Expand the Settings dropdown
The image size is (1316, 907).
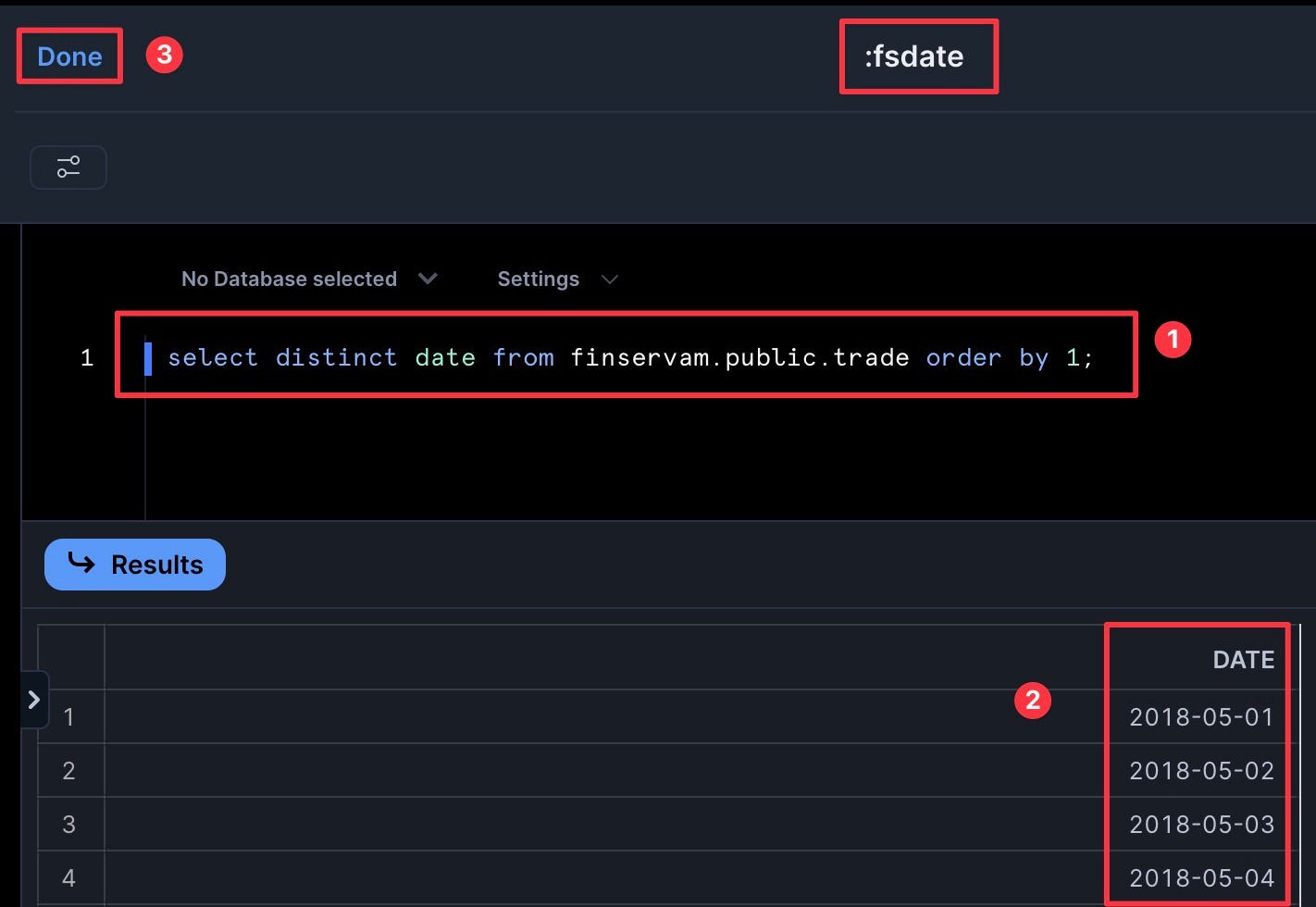click(x=556, y=279)
